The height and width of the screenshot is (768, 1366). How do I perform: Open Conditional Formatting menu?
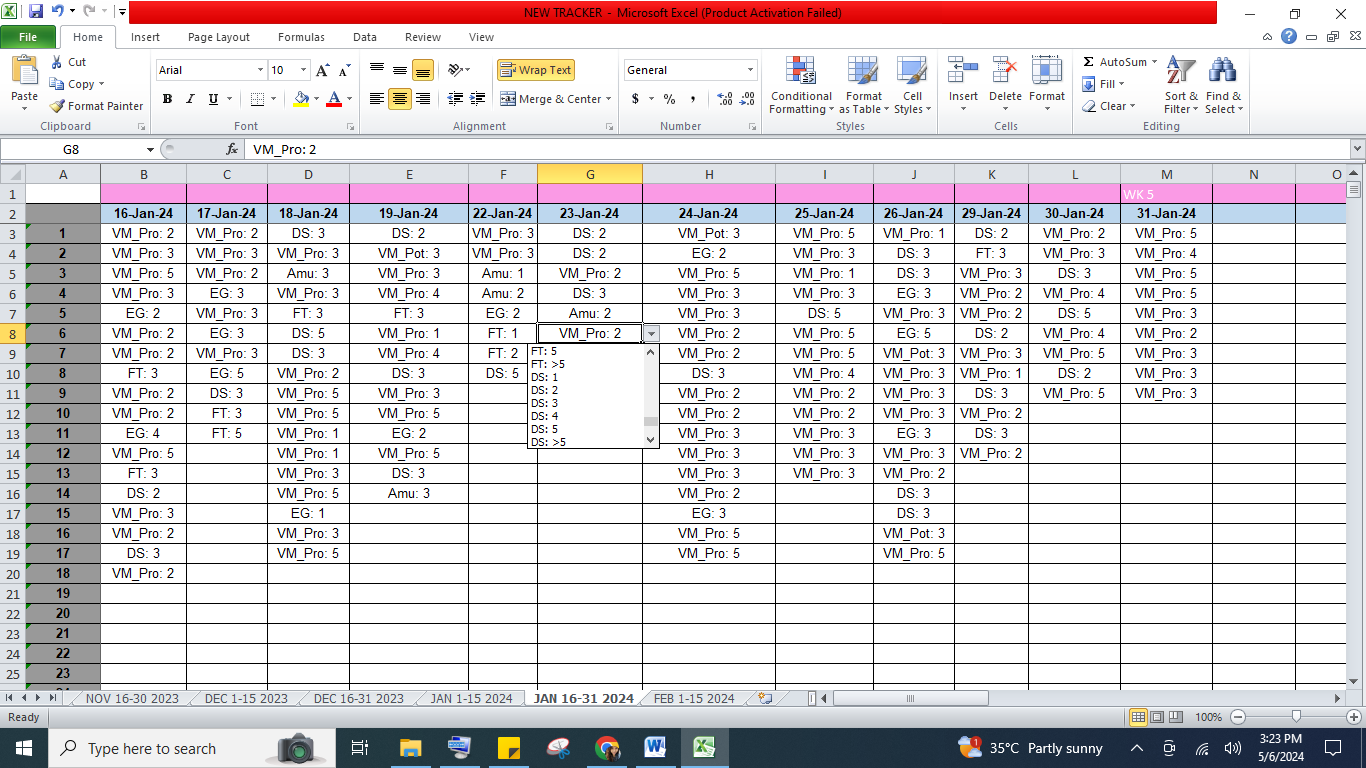point(801,86)
